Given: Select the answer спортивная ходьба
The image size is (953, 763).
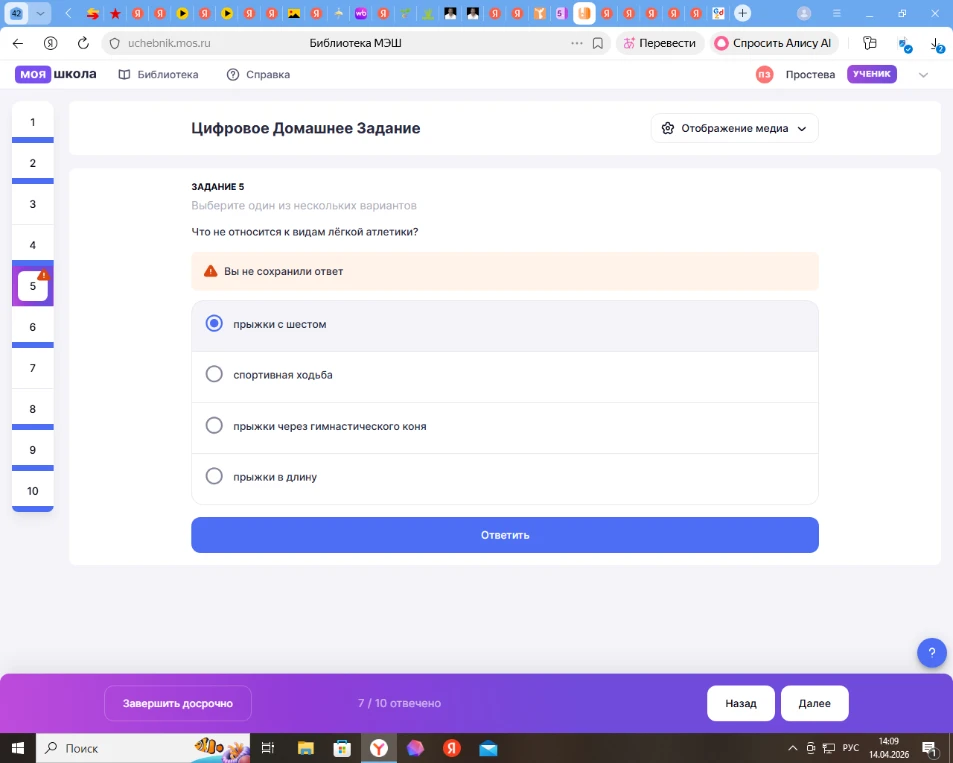Looking at the screenshot, I should (x=504, y=375).
